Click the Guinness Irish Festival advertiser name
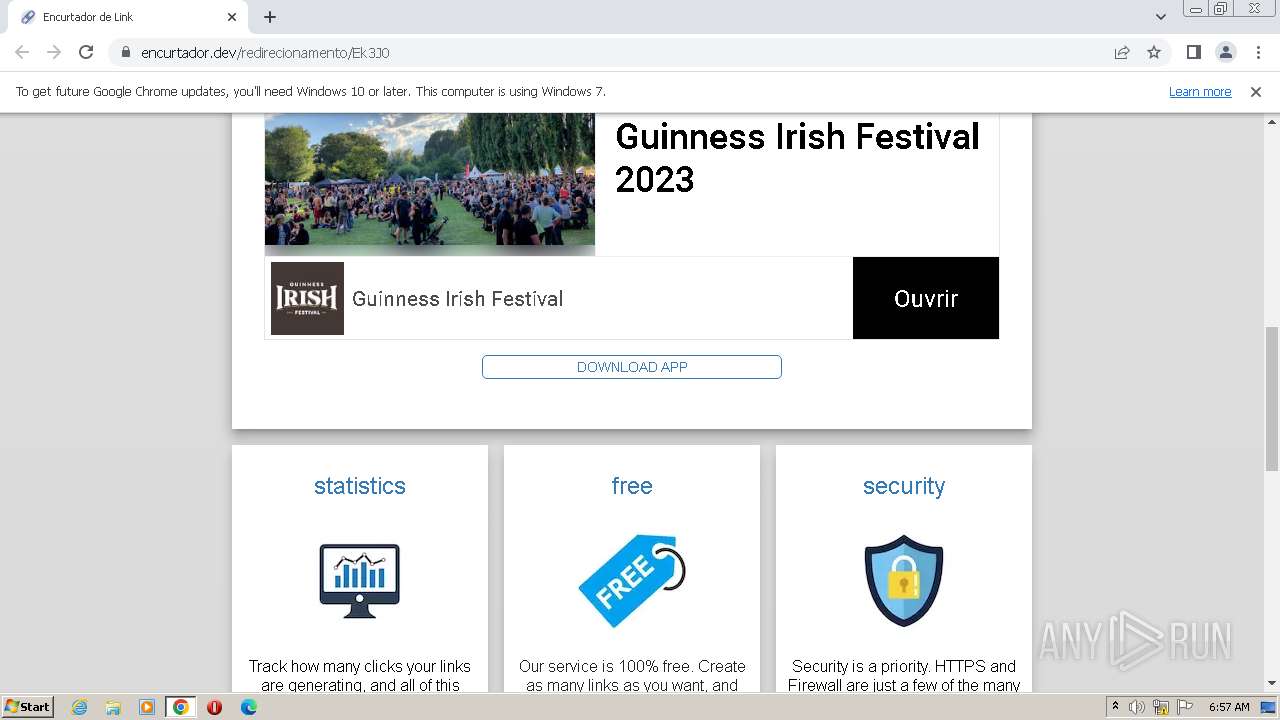Viewport: 1280px width, 720px height. click(457, 299)
